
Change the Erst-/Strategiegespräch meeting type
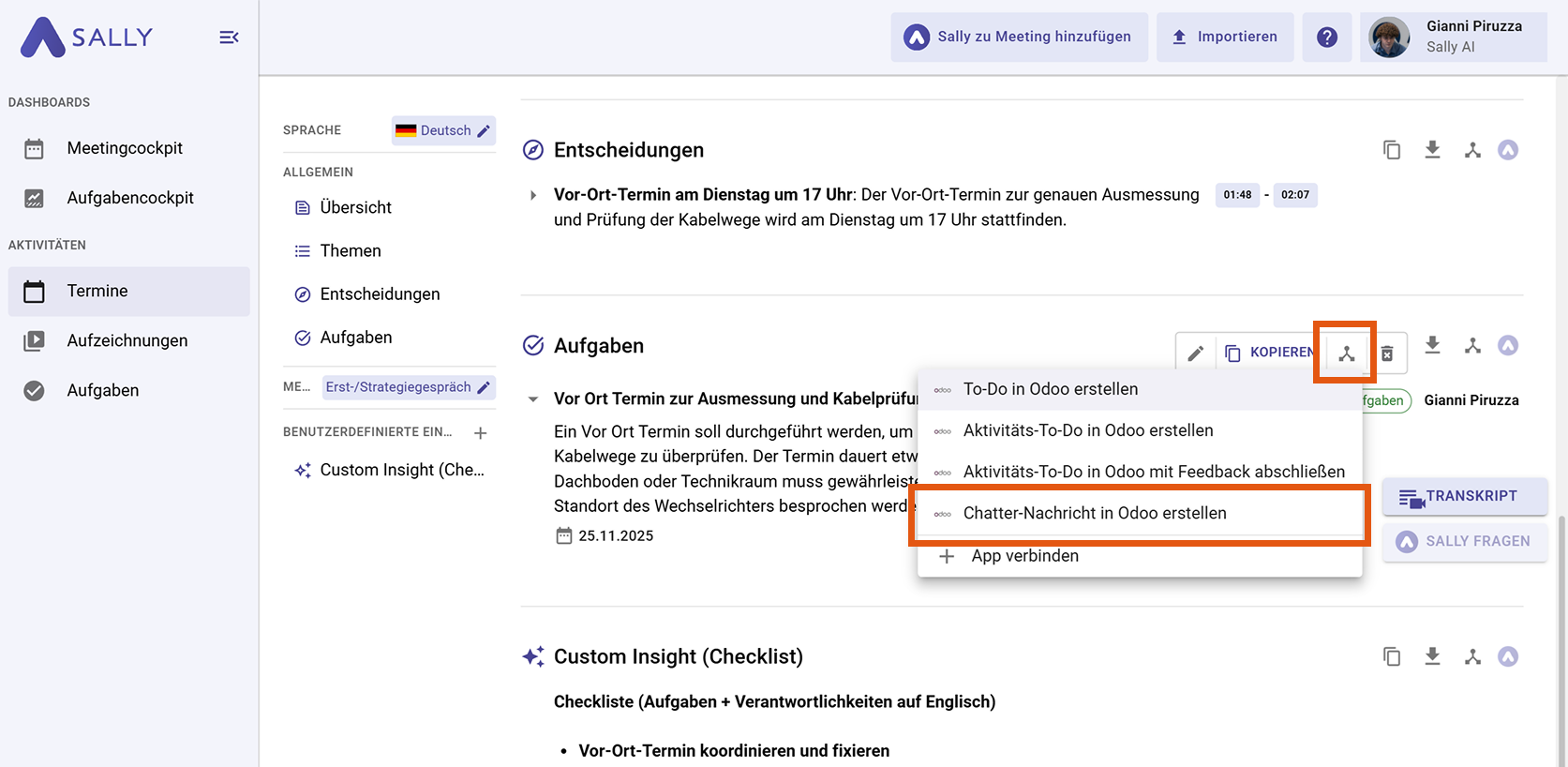(408, 387)
